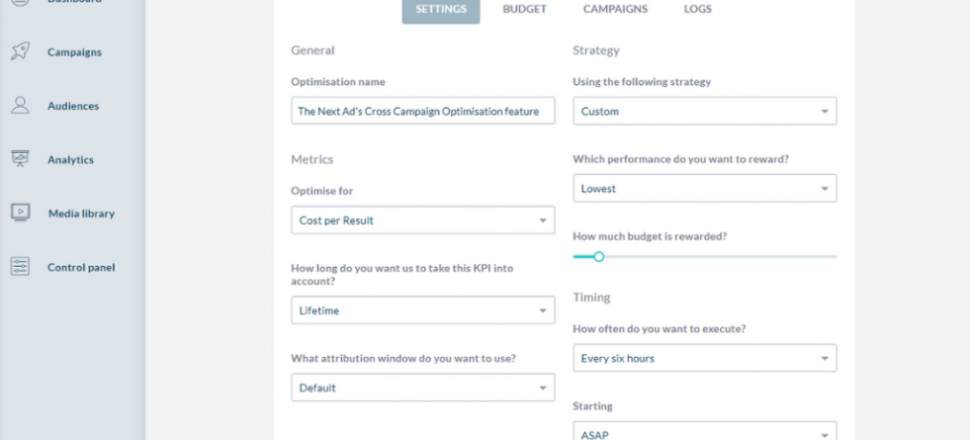The image size is (970, 440).
Task: Open the Default attribution window dropdown
Action: tap(423, 387)
